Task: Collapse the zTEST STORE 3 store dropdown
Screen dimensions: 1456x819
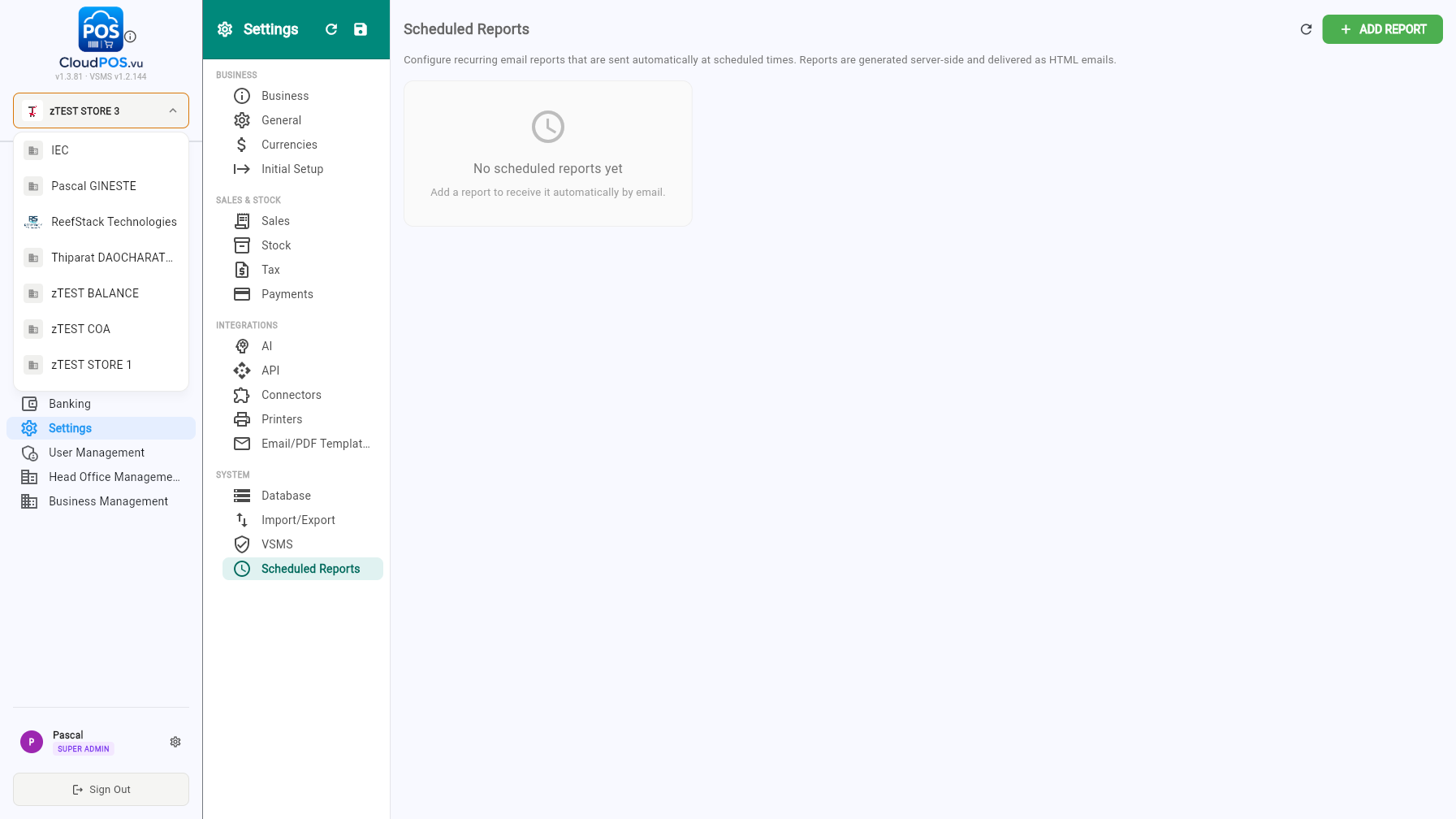Action: (x=101, y=110)
